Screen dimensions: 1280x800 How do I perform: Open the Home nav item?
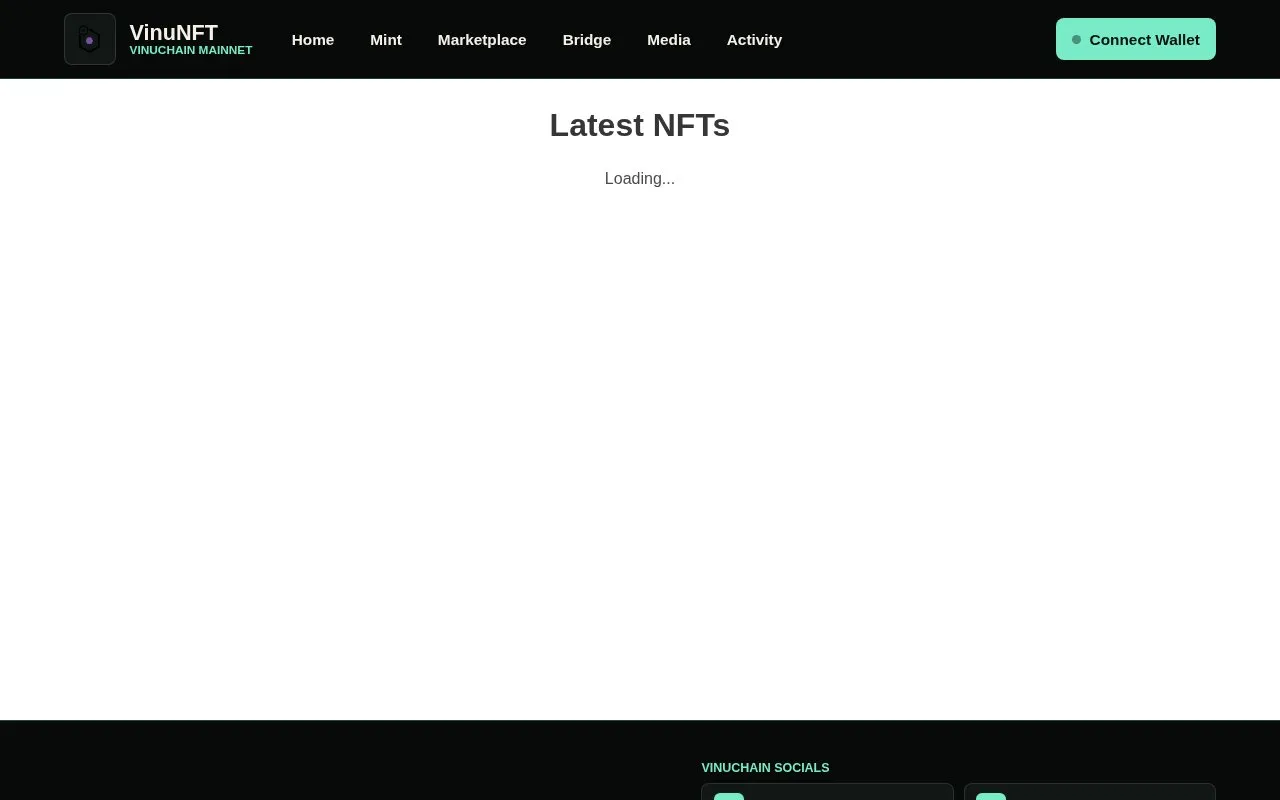[313, 40]
